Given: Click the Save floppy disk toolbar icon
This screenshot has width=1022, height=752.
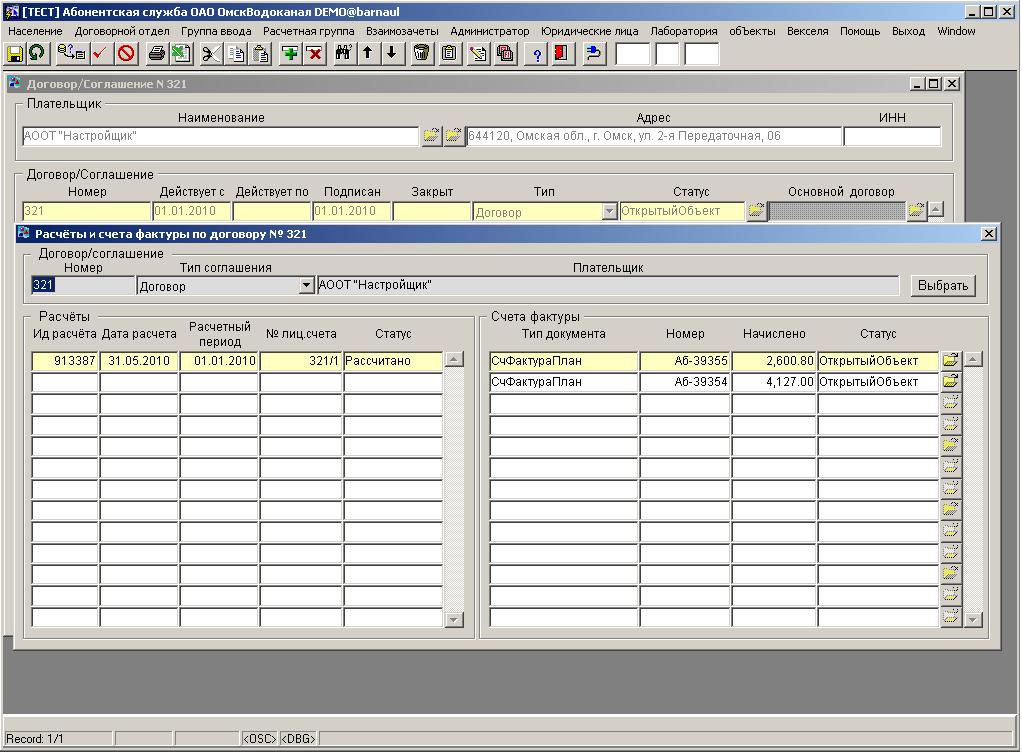Looking at the screenshot, I should tap(15, 54).
